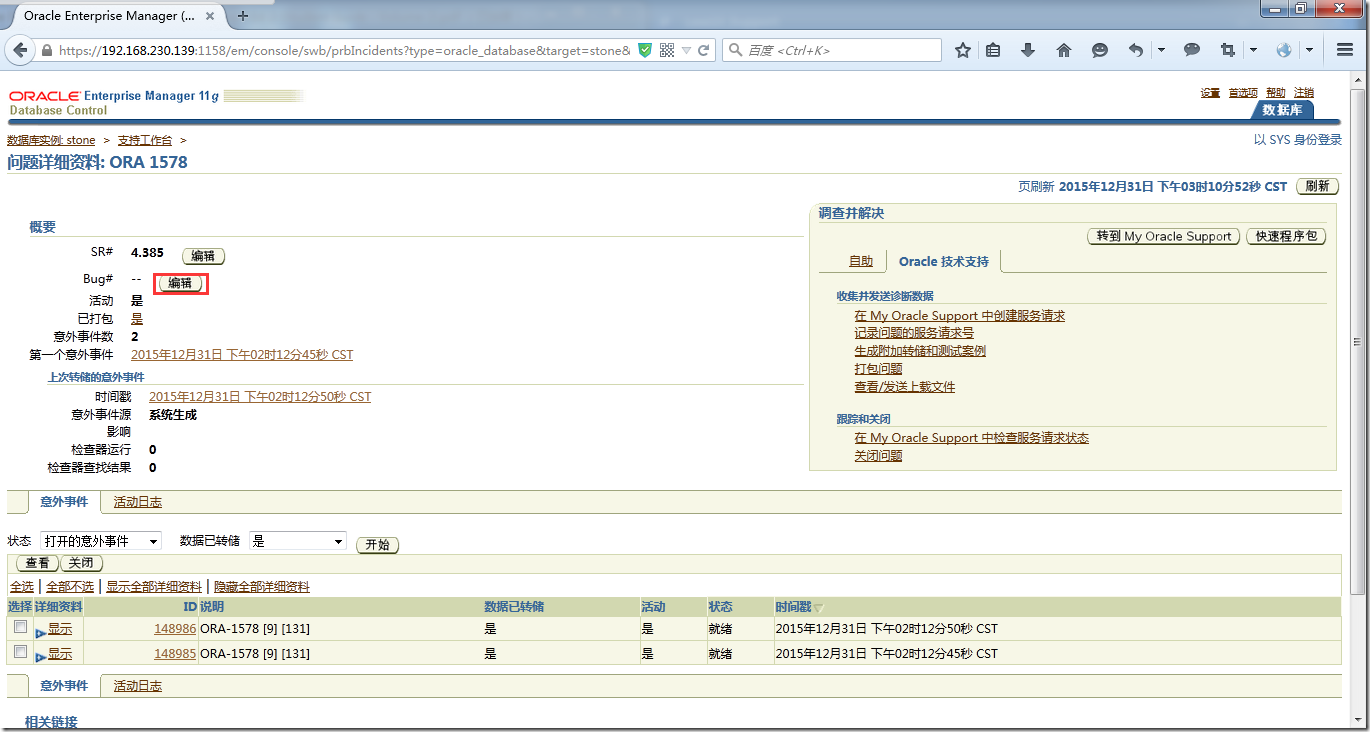Open the bookmarks list icon

pyautogui.click(x=993, y=50)
